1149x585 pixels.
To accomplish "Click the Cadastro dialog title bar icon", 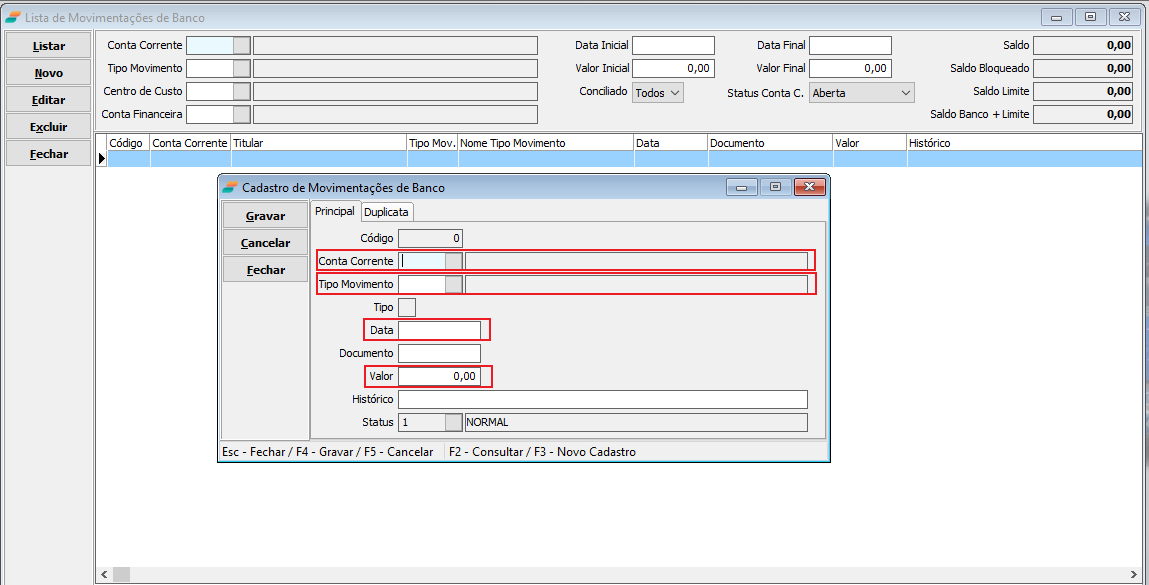I will (230, 187).
